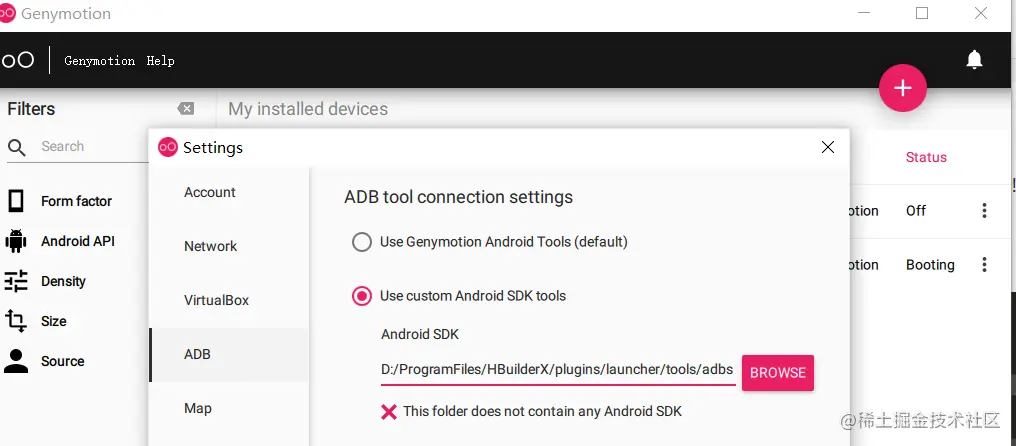Click the Size crop icon
Image resolution: width=1016 pixels, height=446 pixels.
pos(16,321)
